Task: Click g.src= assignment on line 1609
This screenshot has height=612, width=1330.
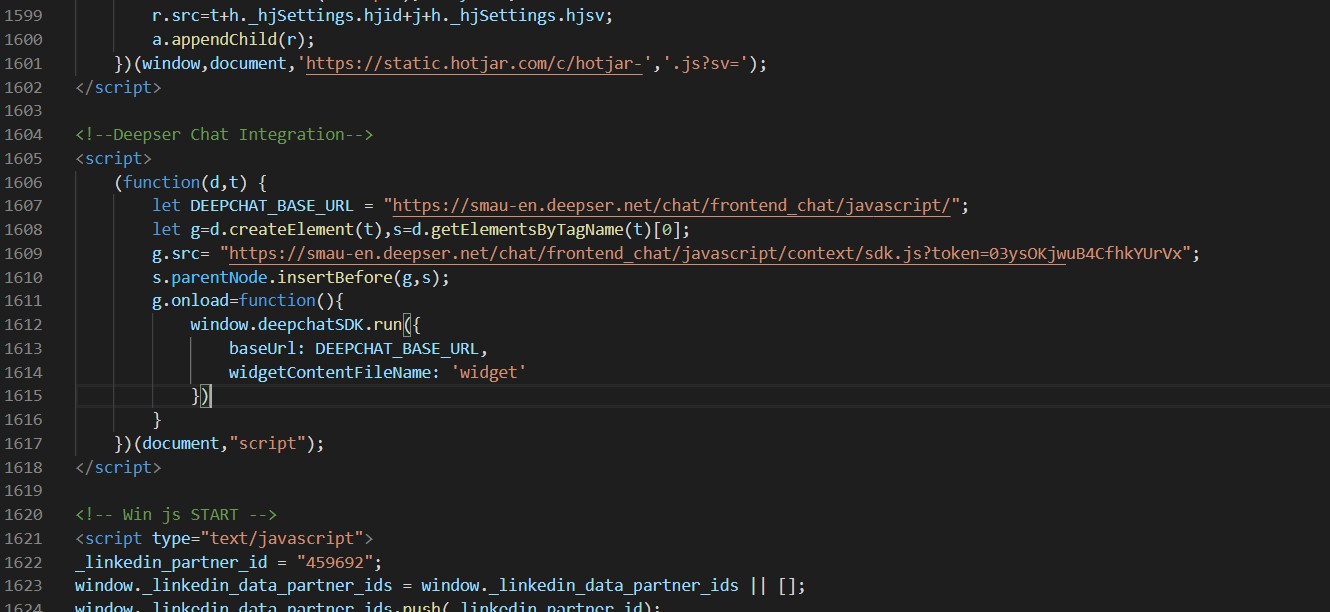Action: (180, 253)
